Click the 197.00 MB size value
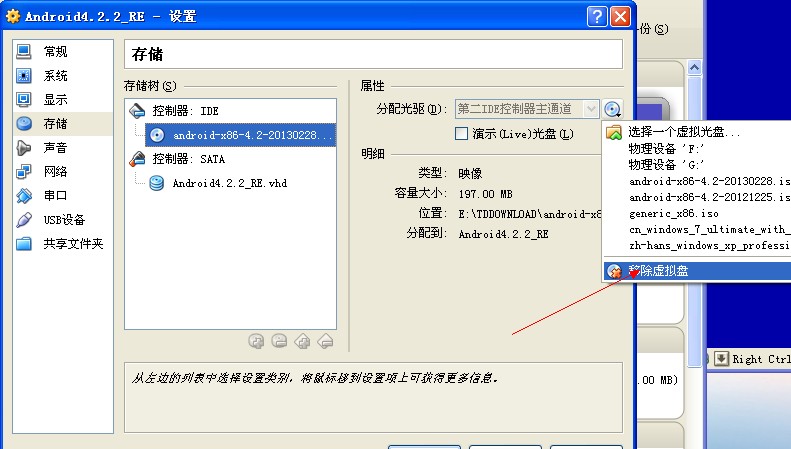Viewport: 791px width, 449px height. coord(485,194)
